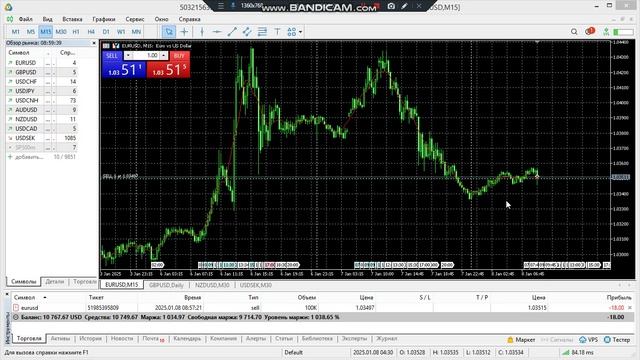Viewport: 640px width, 360px height.
Task: Click the добавить add symbol field
Action: tap(29, 157)
